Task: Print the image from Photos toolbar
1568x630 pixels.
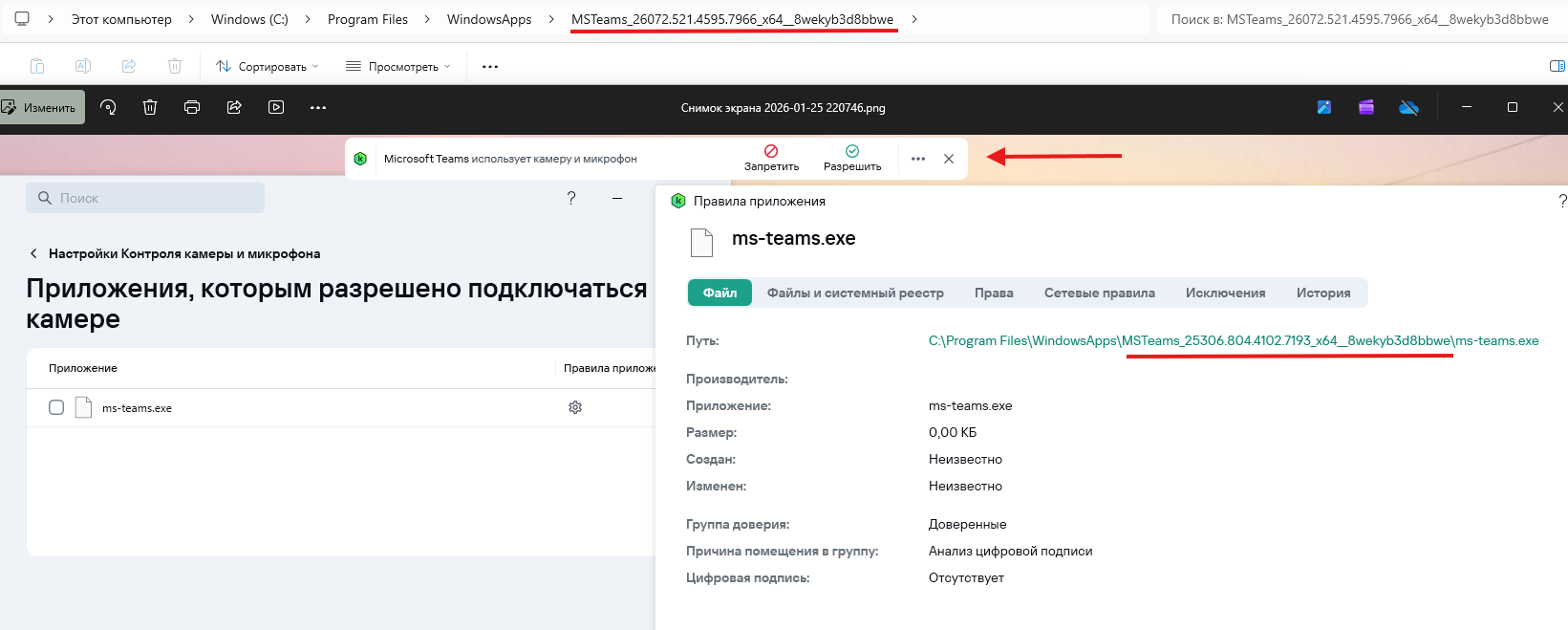Action: [192, 107]
